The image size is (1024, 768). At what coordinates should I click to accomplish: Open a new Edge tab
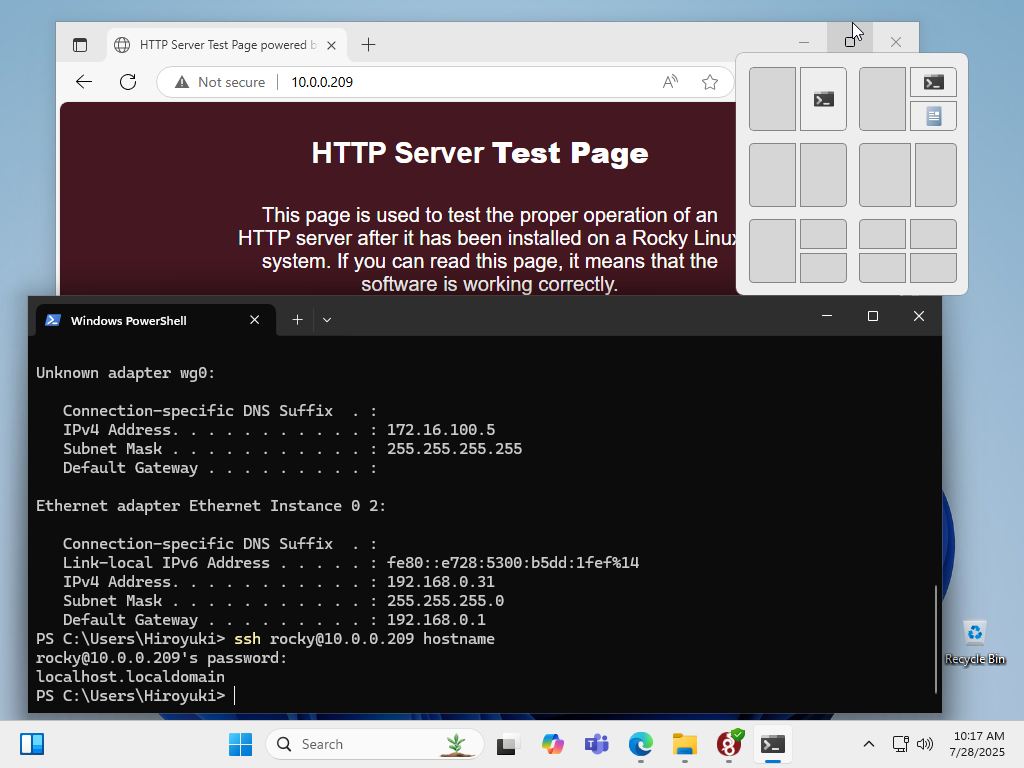click(368, 45)
